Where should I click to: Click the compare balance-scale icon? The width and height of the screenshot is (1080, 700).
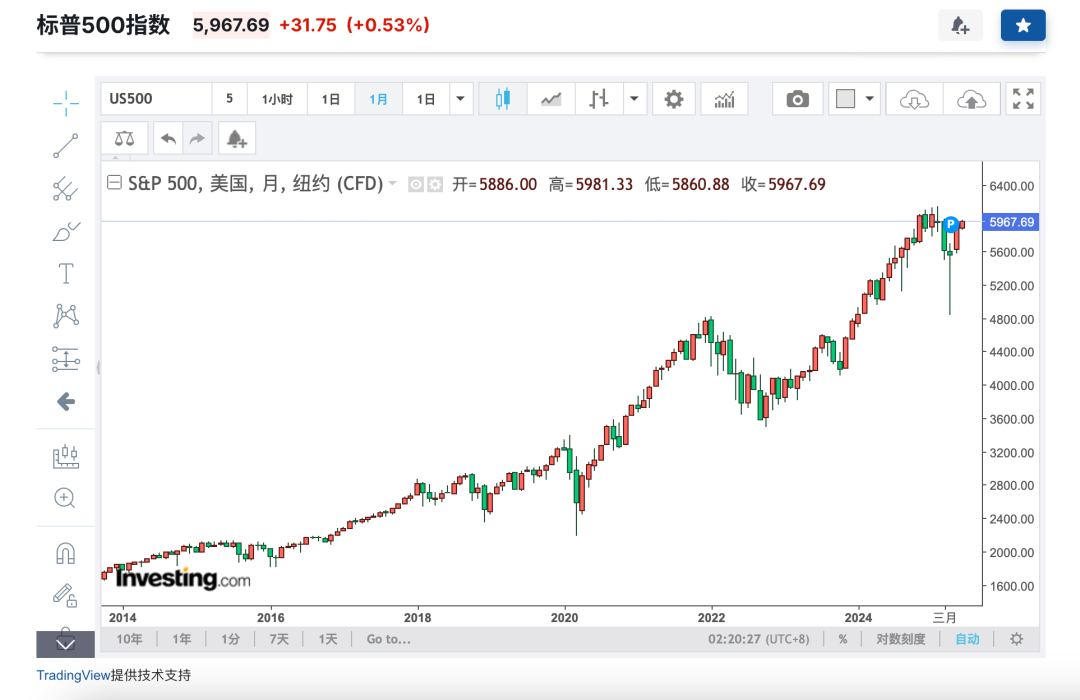click(124, 139)
